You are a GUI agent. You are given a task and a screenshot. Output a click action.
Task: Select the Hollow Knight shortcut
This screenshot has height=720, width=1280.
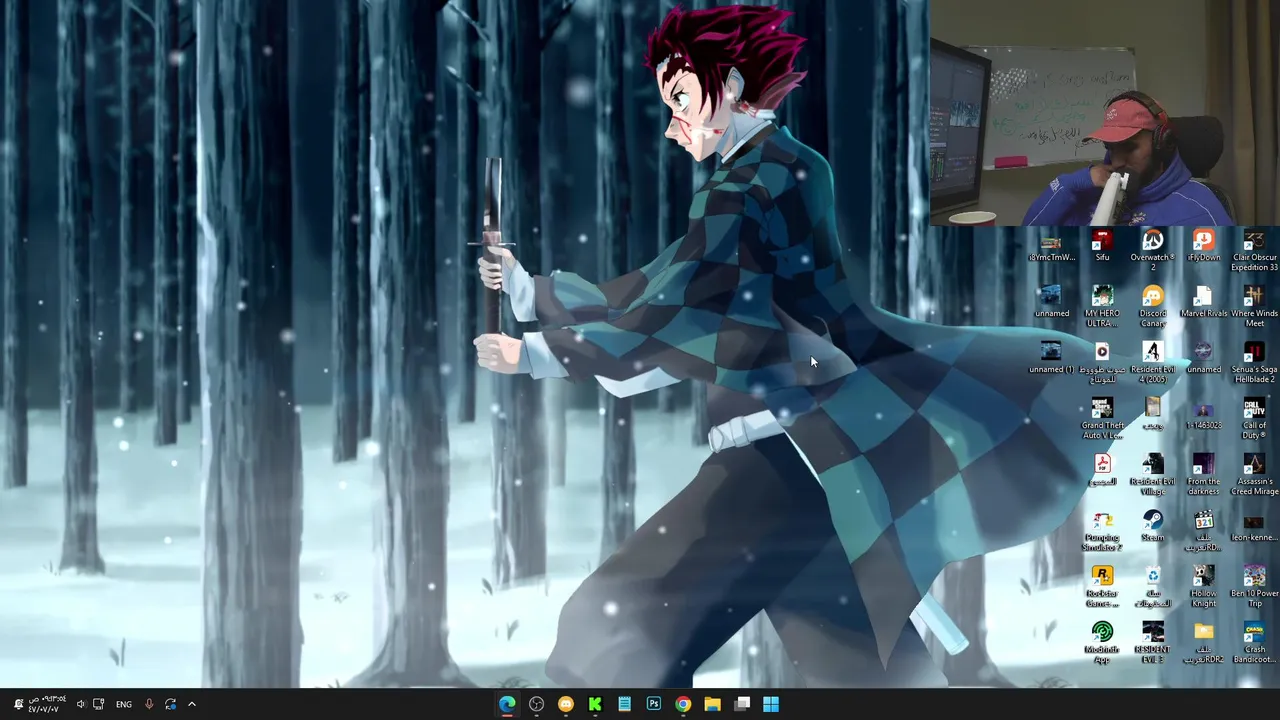point(1203,586)
